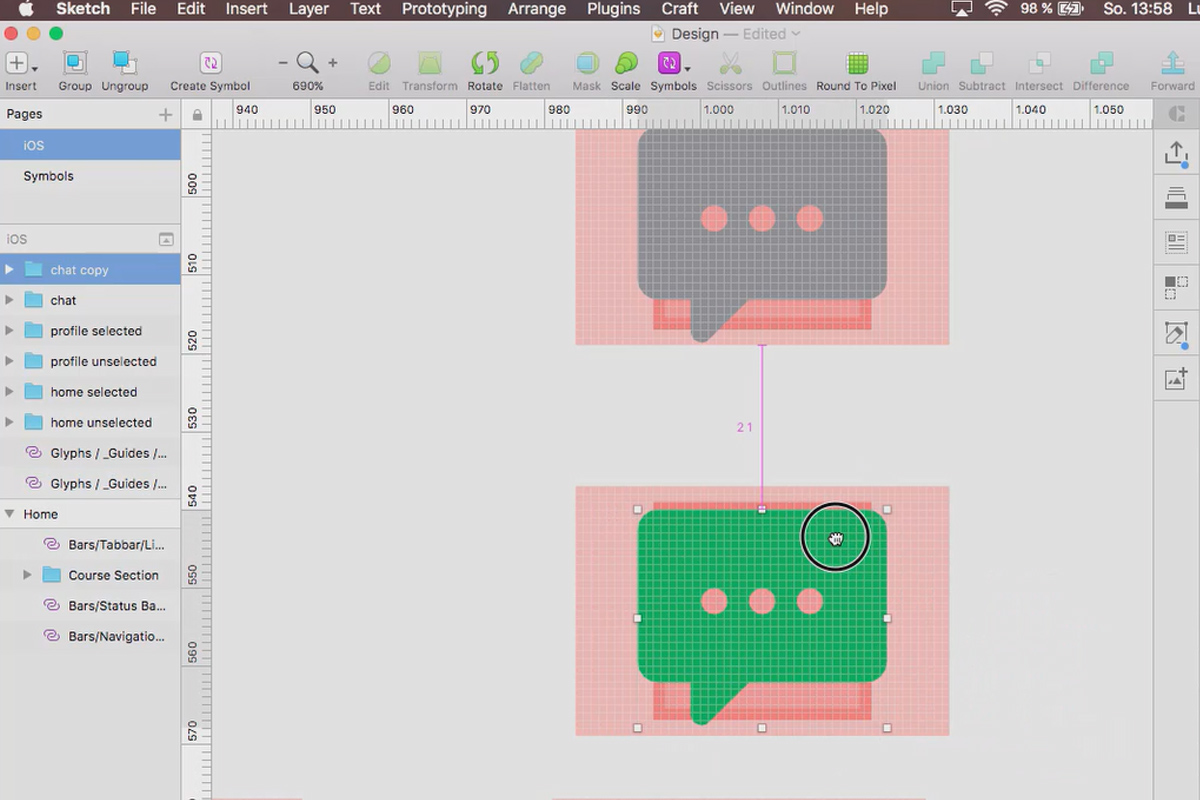Viewport: 1200px width, 800px height.
Task: Open the Craft Photos panel icon
Action: tap(1176, 379)
